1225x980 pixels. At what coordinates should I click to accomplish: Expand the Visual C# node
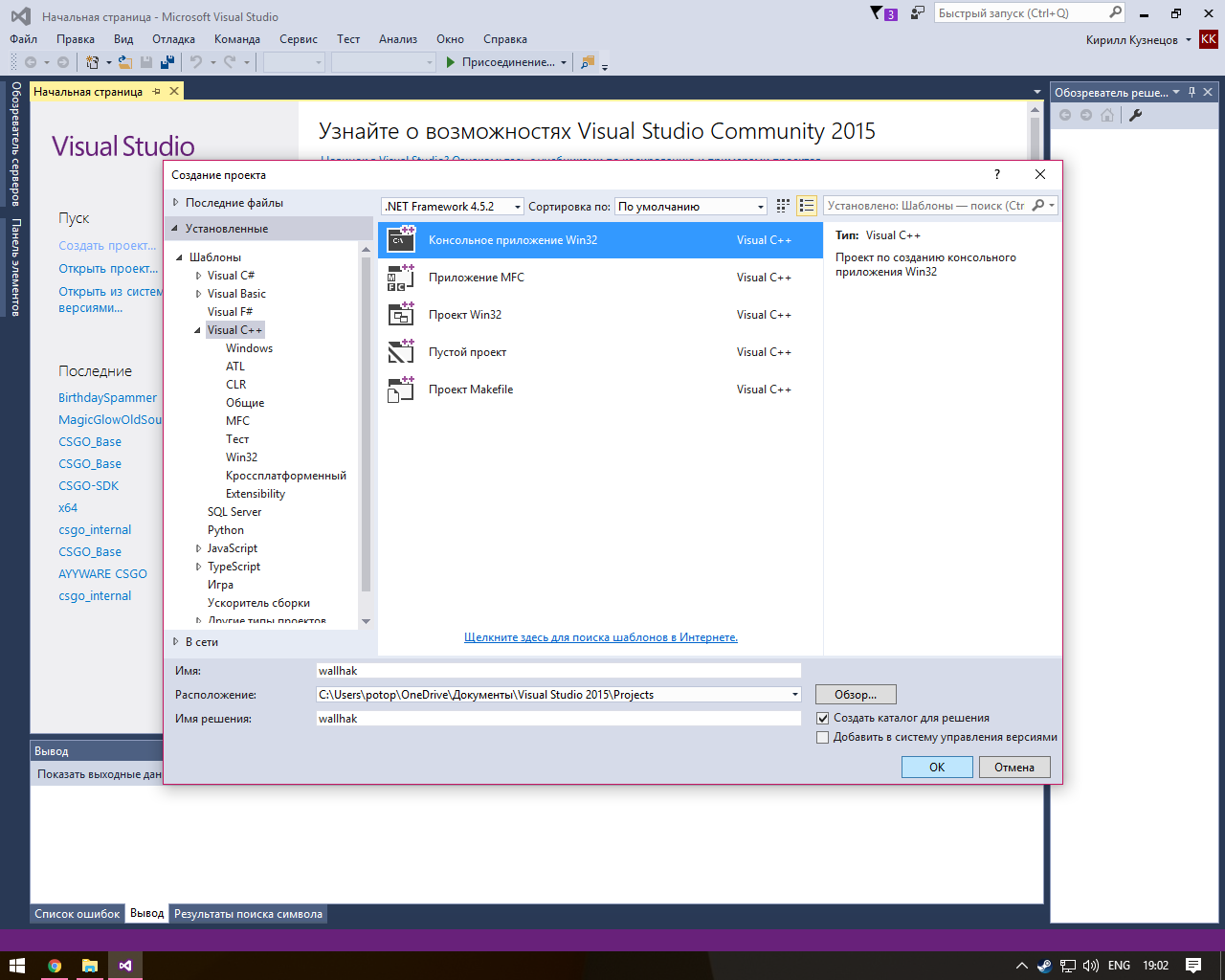tap(198, 276)
